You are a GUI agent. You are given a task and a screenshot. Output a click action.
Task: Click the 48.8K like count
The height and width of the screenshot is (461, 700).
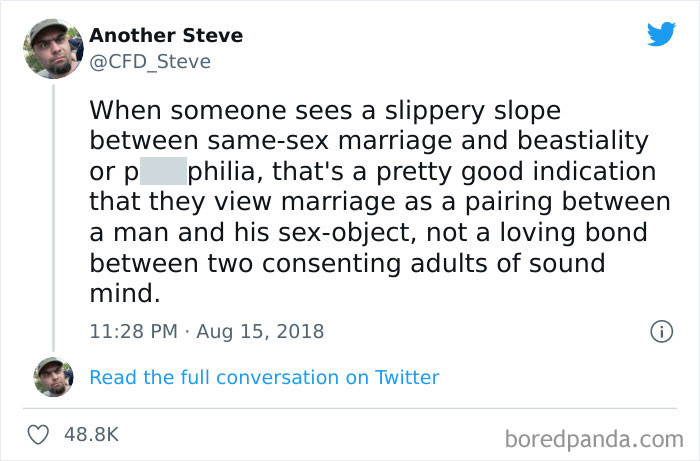(x=92, y=435)
